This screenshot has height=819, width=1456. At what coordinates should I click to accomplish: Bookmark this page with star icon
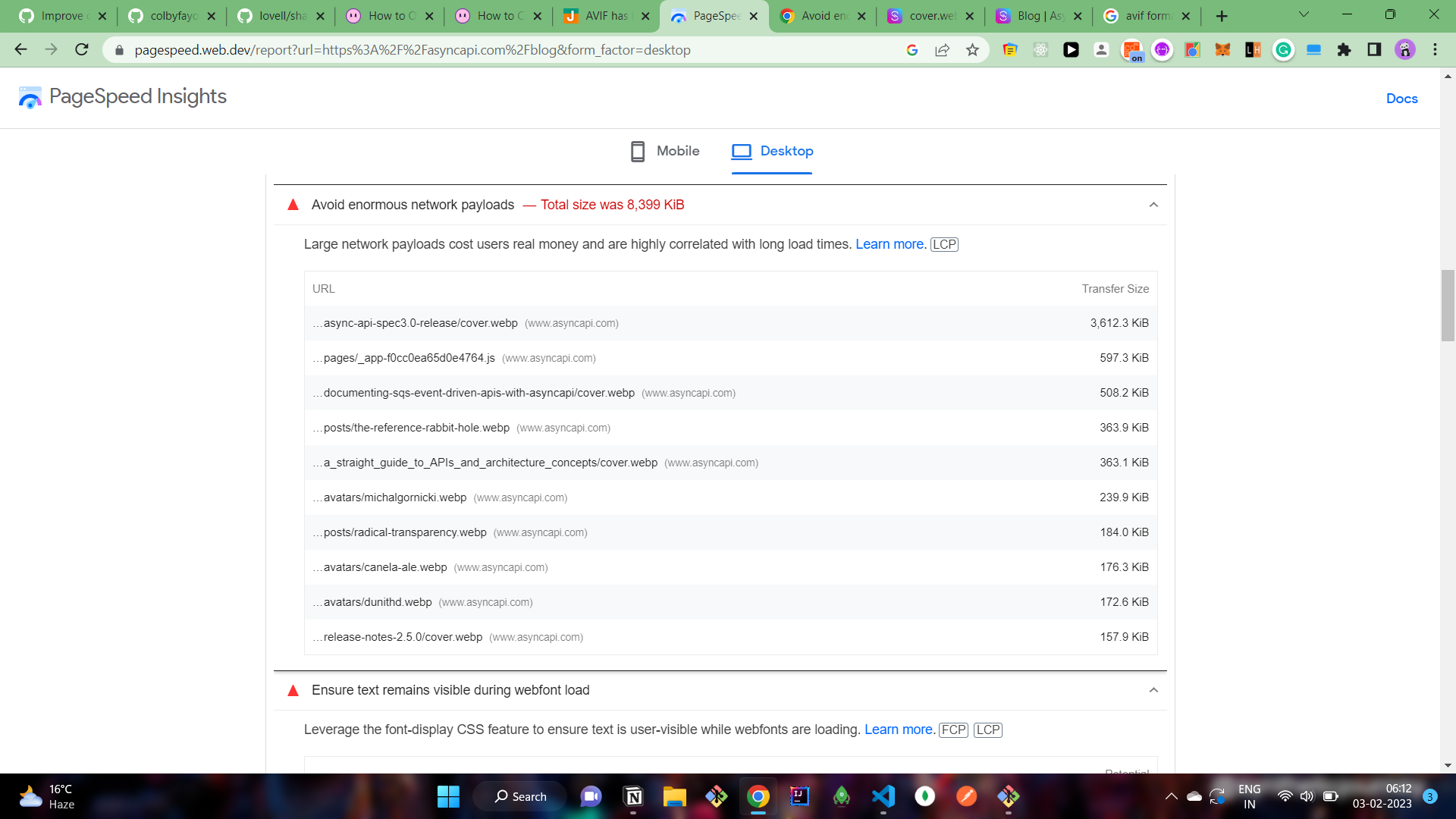(x=972, y=50)
